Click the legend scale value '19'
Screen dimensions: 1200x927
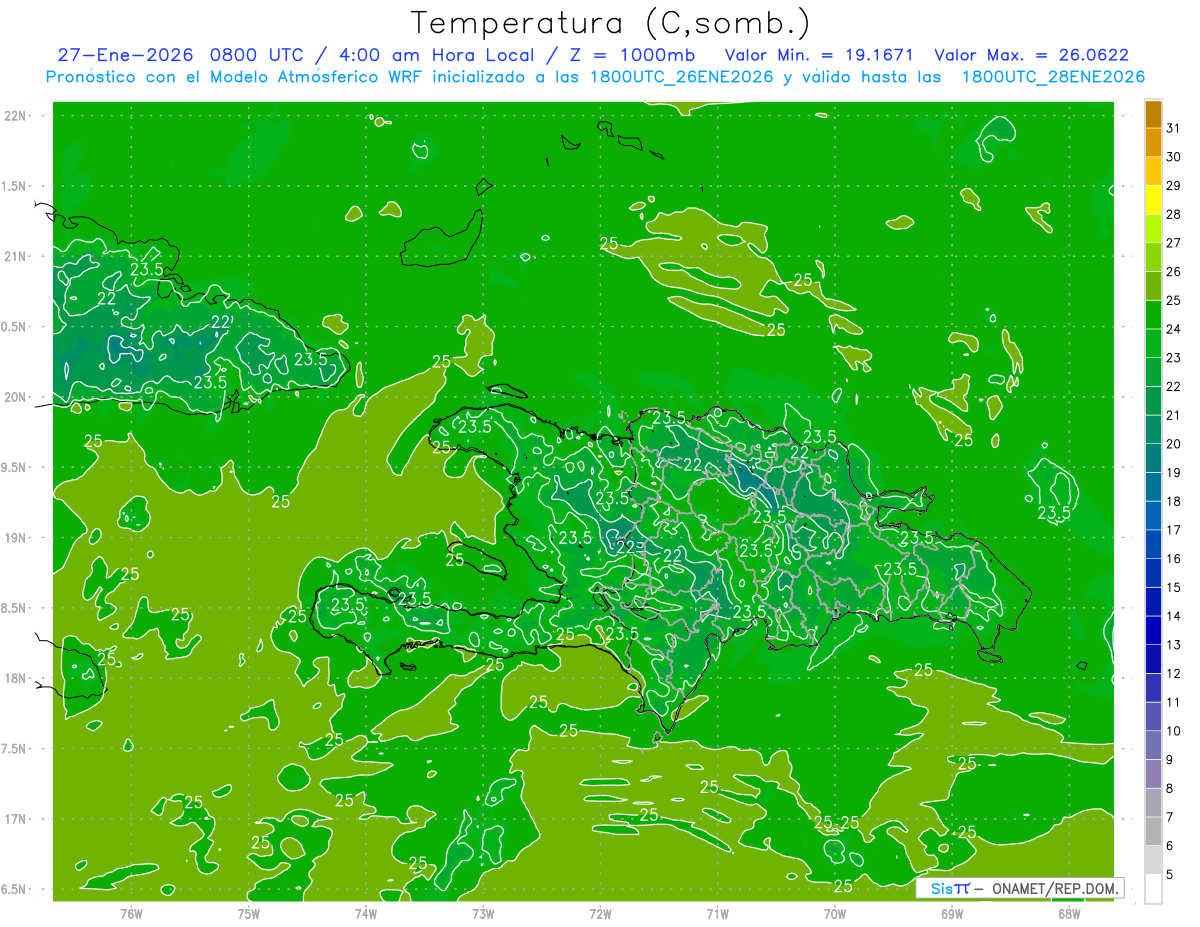1174,472
